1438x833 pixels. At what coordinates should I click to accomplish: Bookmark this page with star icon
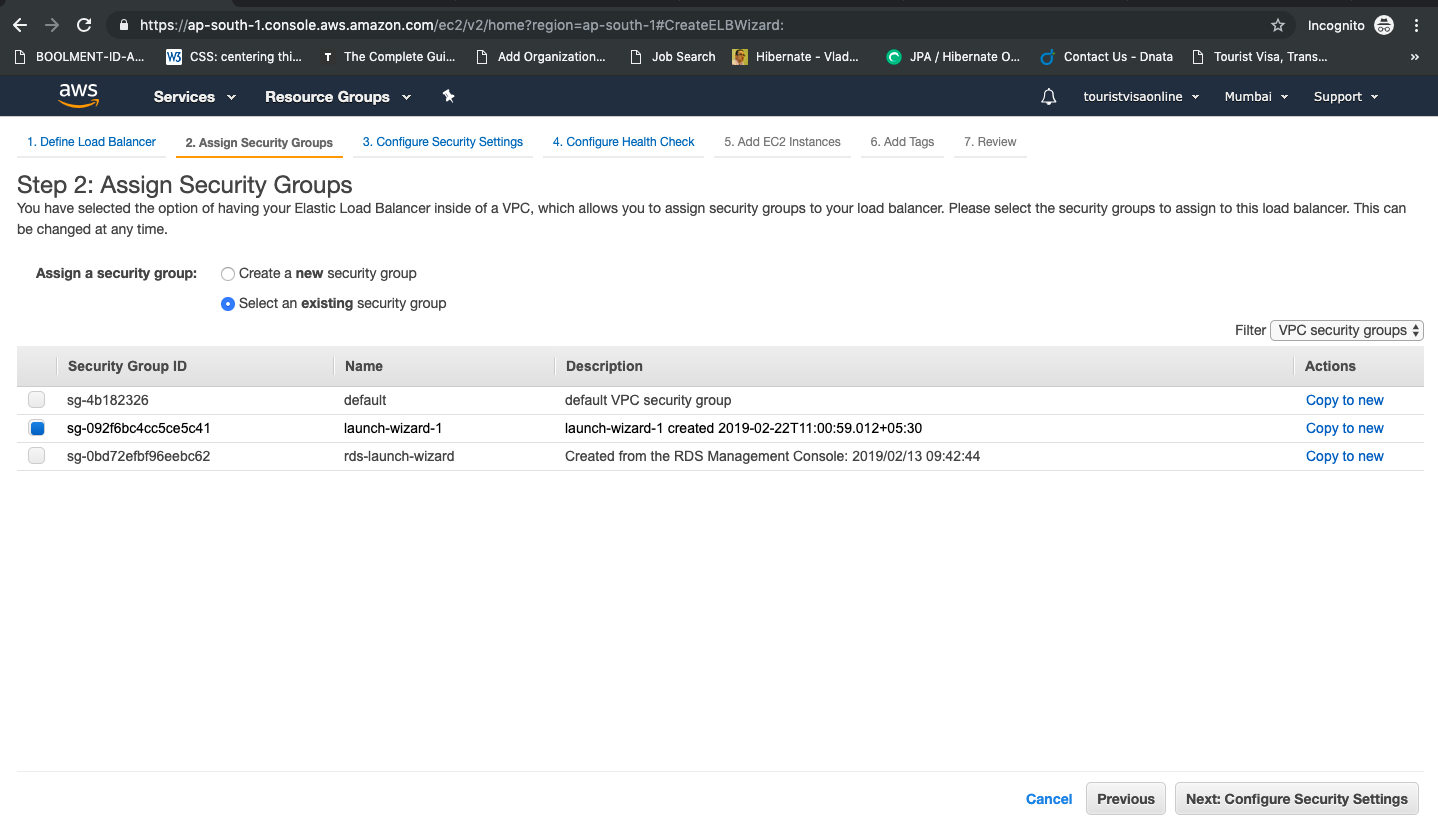(x=1277, y=25)
